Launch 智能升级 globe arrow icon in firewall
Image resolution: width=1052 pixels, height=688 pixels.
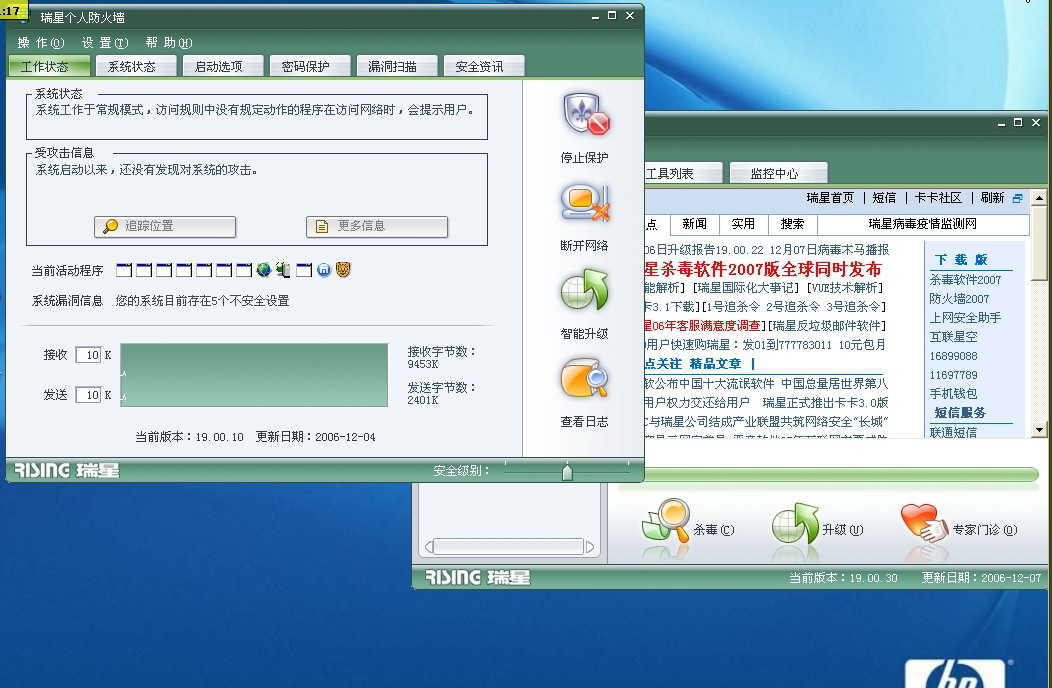584,290
